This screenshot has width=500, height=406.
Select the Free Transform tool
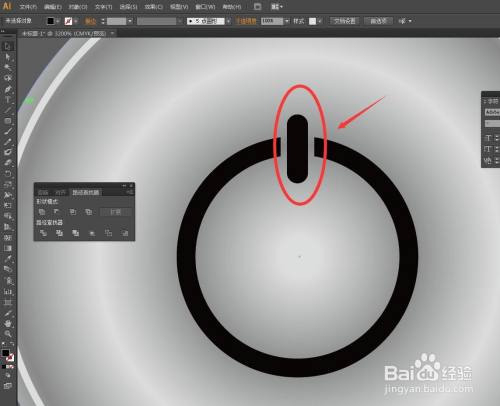point(8,205)
